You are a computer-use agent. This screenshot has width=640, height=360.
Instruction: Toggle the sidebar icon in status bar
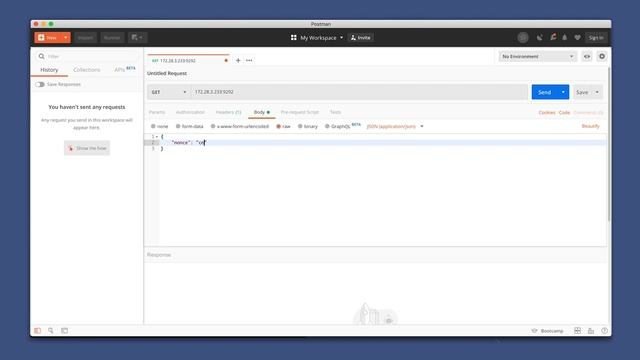[38, 331]
